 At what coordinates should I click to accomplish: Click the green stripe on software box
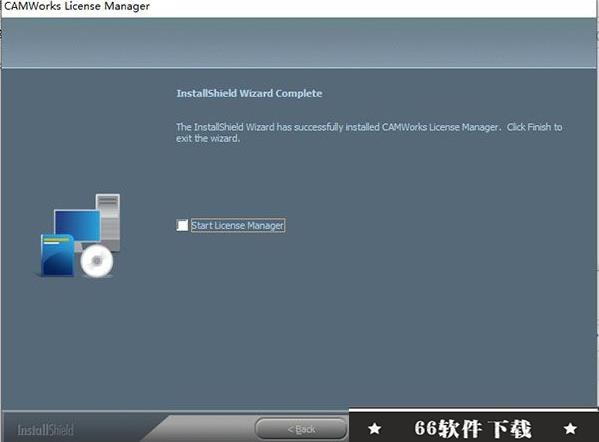click(57, 240)
